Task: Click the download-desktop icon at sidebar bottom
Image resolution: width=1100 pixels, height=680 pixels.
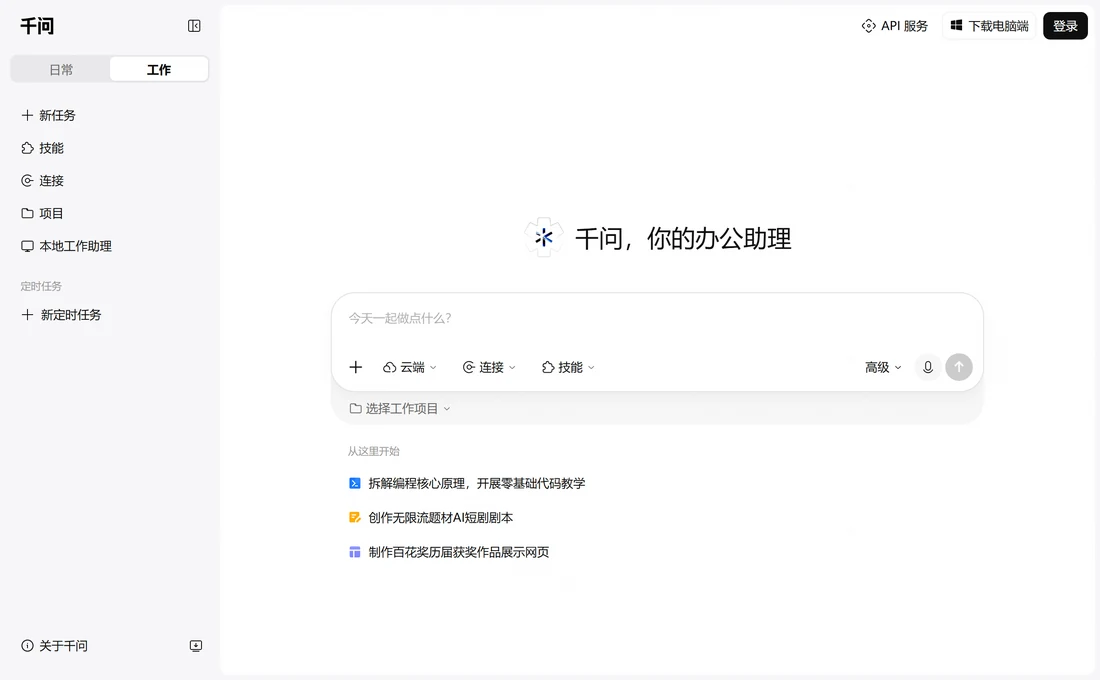Action: (196, 646)
